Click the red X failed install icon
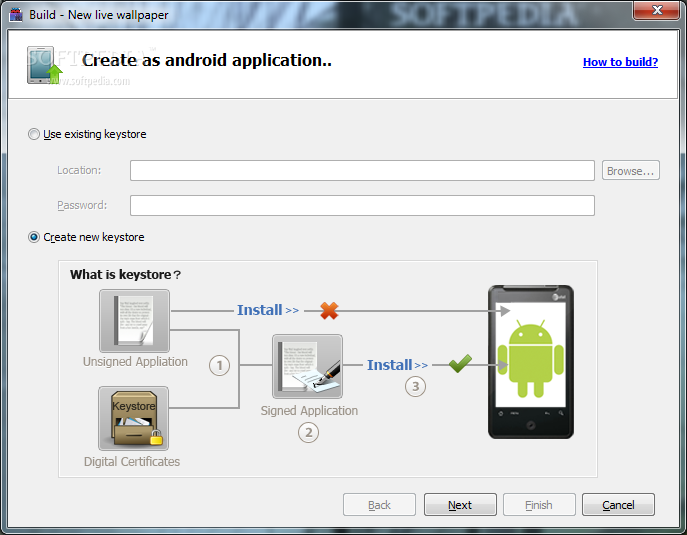The width and height of the screenshot is (687, 535). [329, 311]
